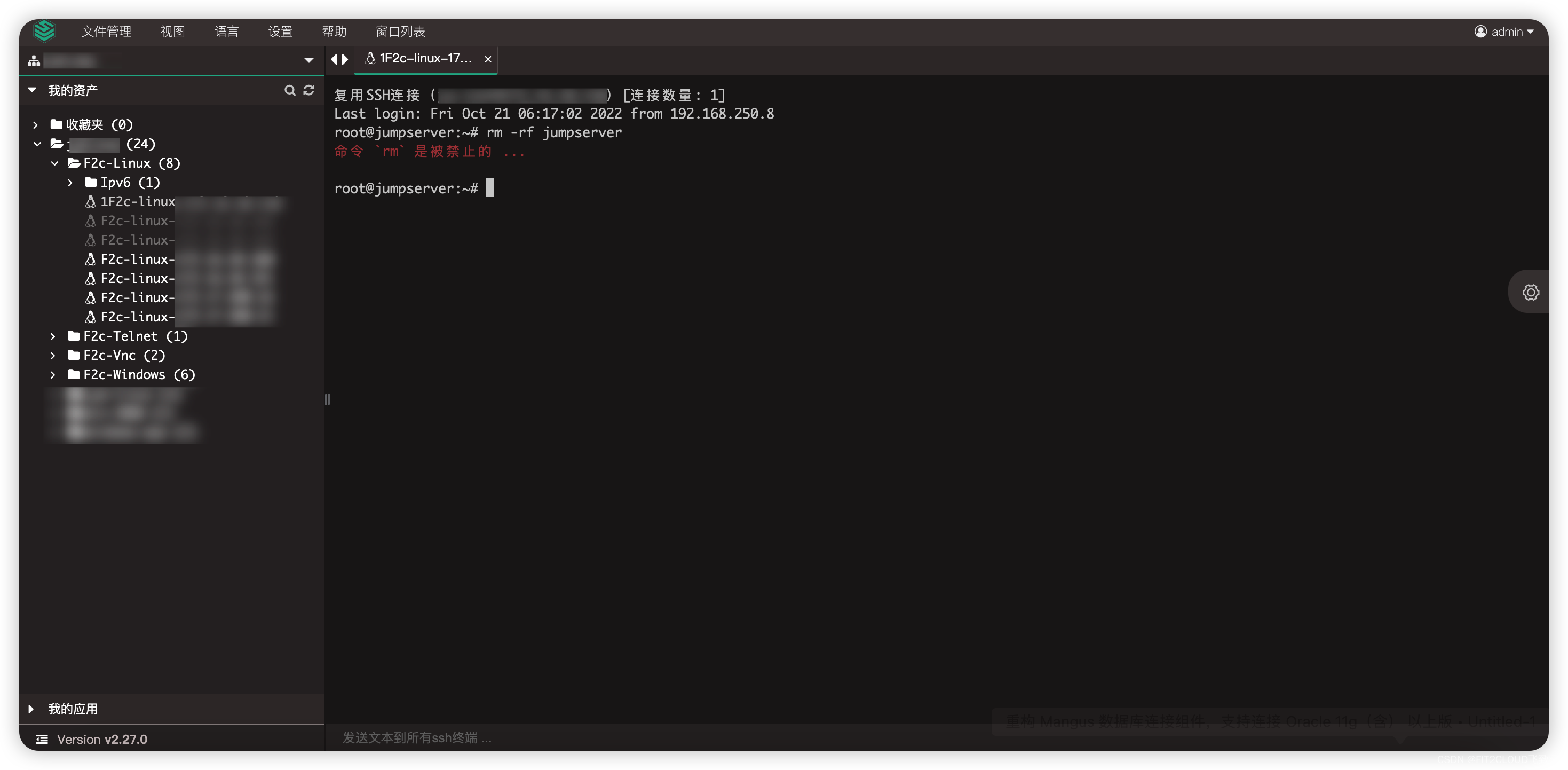Viewport: 1568px width, 770px height.
Task: Search assets with the magnifier icon
Action: [290, 90]
